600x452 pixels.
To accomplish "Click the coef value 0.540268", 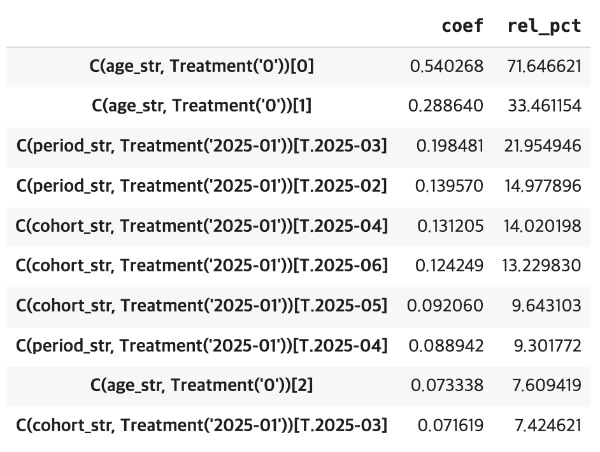I will 446,66.
